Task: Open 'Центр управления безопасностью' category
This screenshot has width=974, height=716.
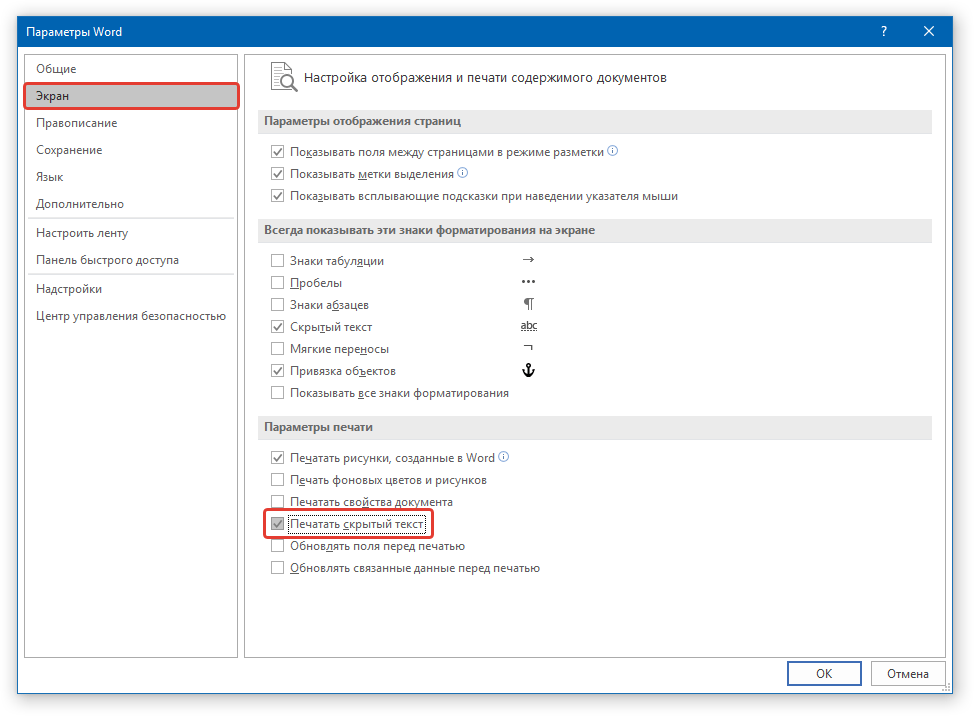Action: pos(131,316)
